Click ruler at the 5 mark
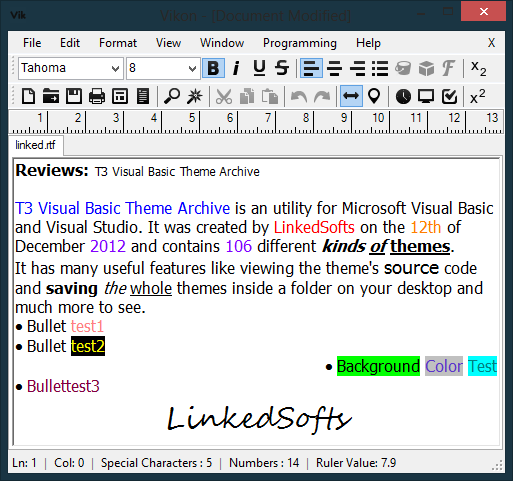 [x=192, y=118]
